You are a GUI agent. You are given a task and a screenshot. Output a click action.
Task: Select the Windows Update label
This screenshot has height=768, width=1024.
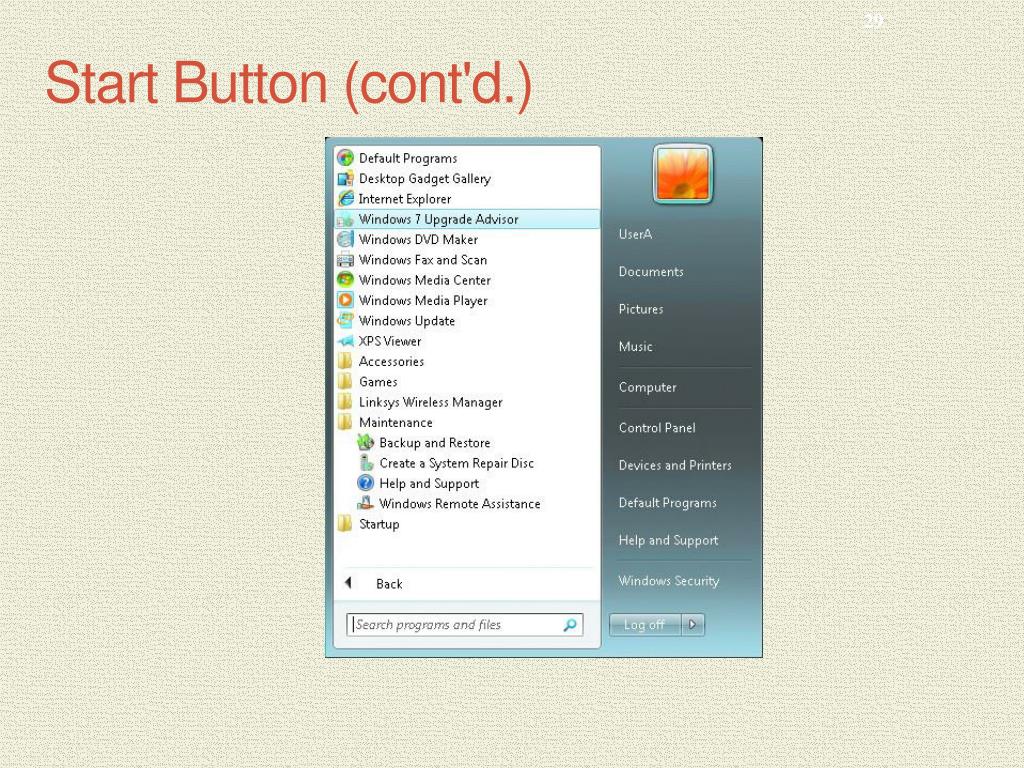pyautogui.click(x=407, y=321)
